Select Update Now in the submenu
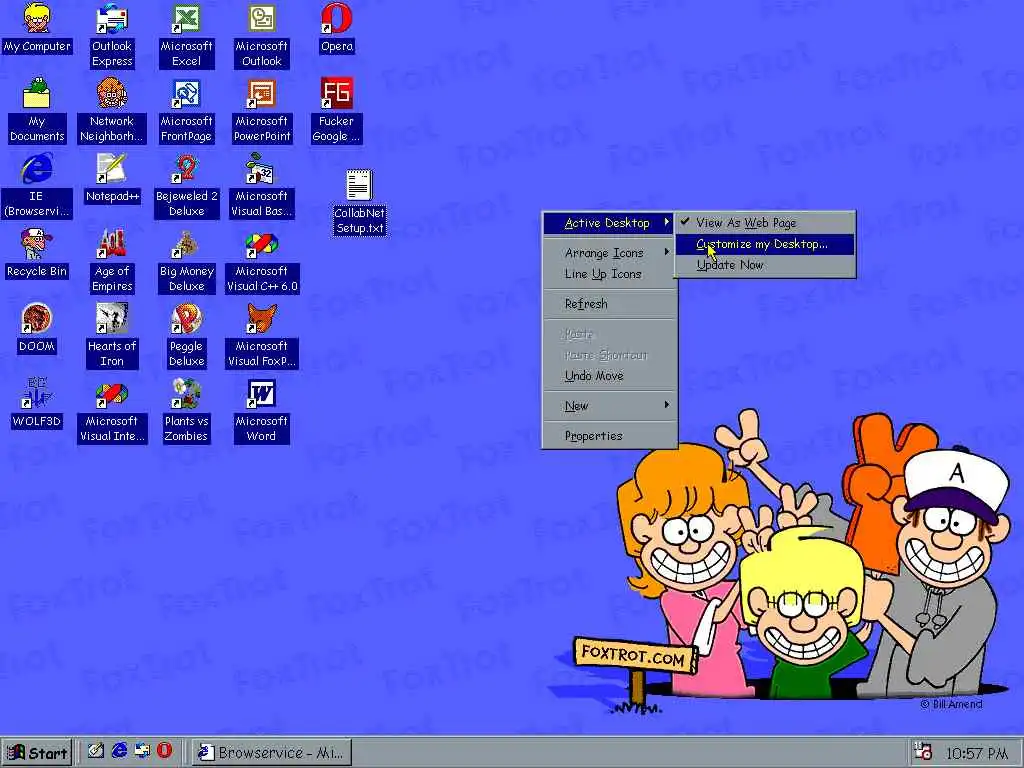The width and height of the screenshot is (1024, 768). pos(765,265)
